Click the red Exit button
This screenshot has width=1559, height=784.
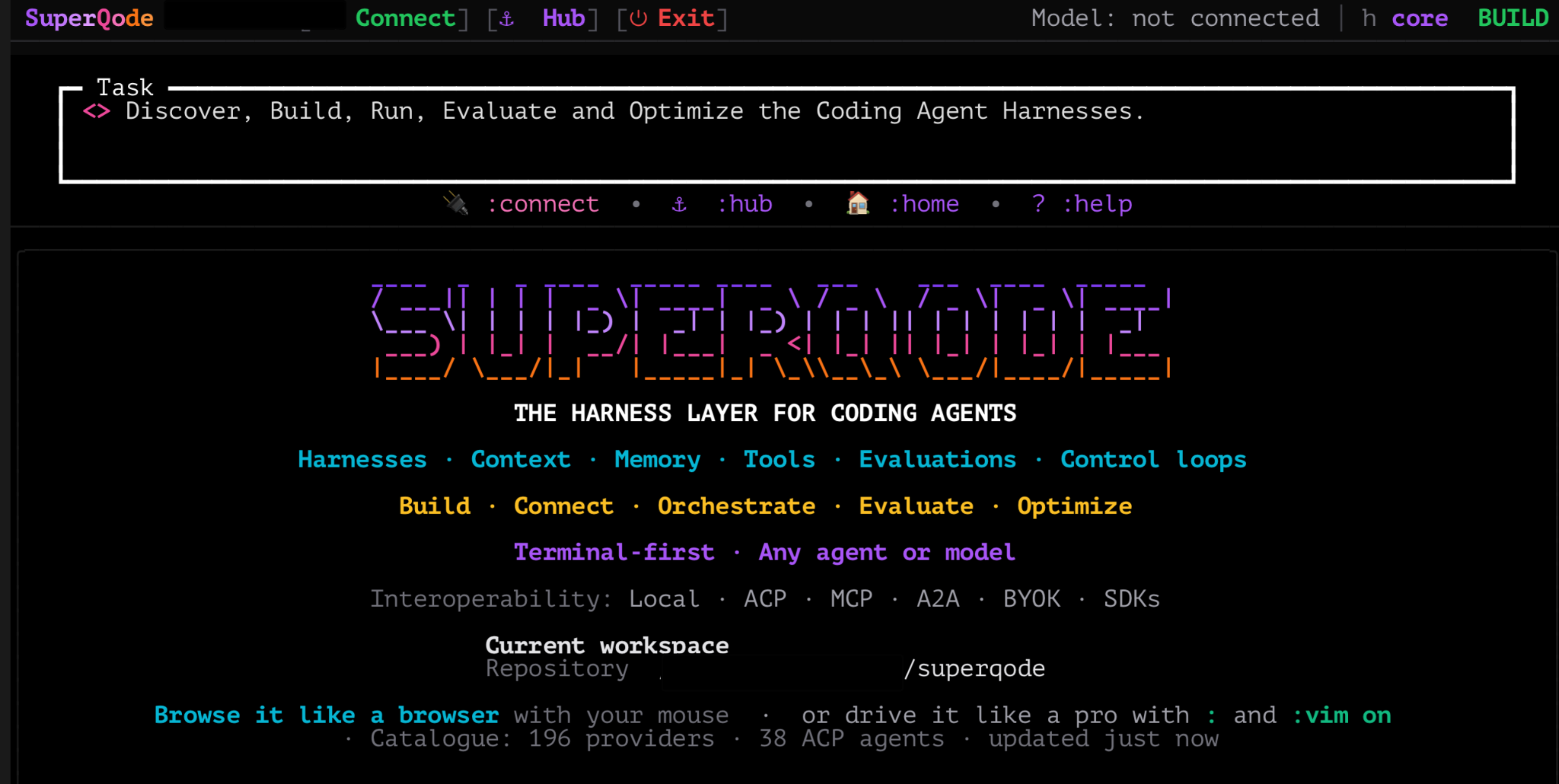686,18
